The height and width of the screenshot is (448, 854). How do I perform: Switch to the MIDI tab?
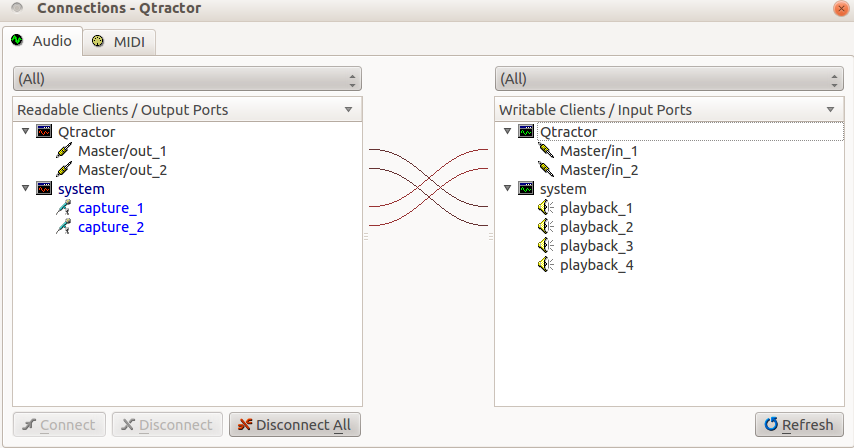tap(119, 42)
